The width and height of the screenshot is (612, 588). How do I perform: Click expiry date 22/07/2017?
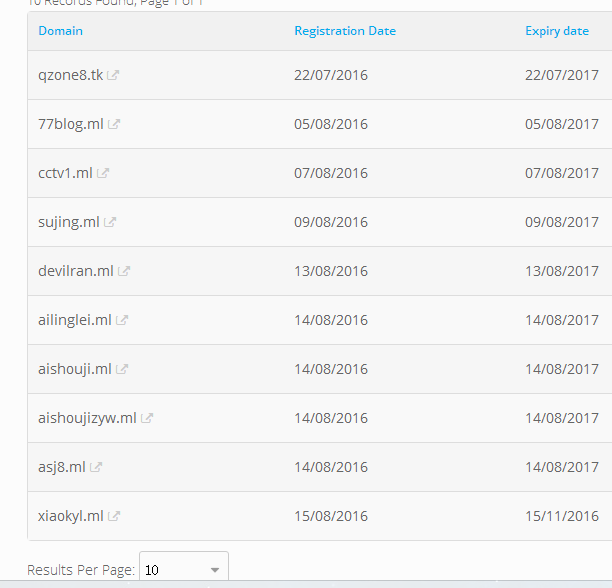(562, 75)
